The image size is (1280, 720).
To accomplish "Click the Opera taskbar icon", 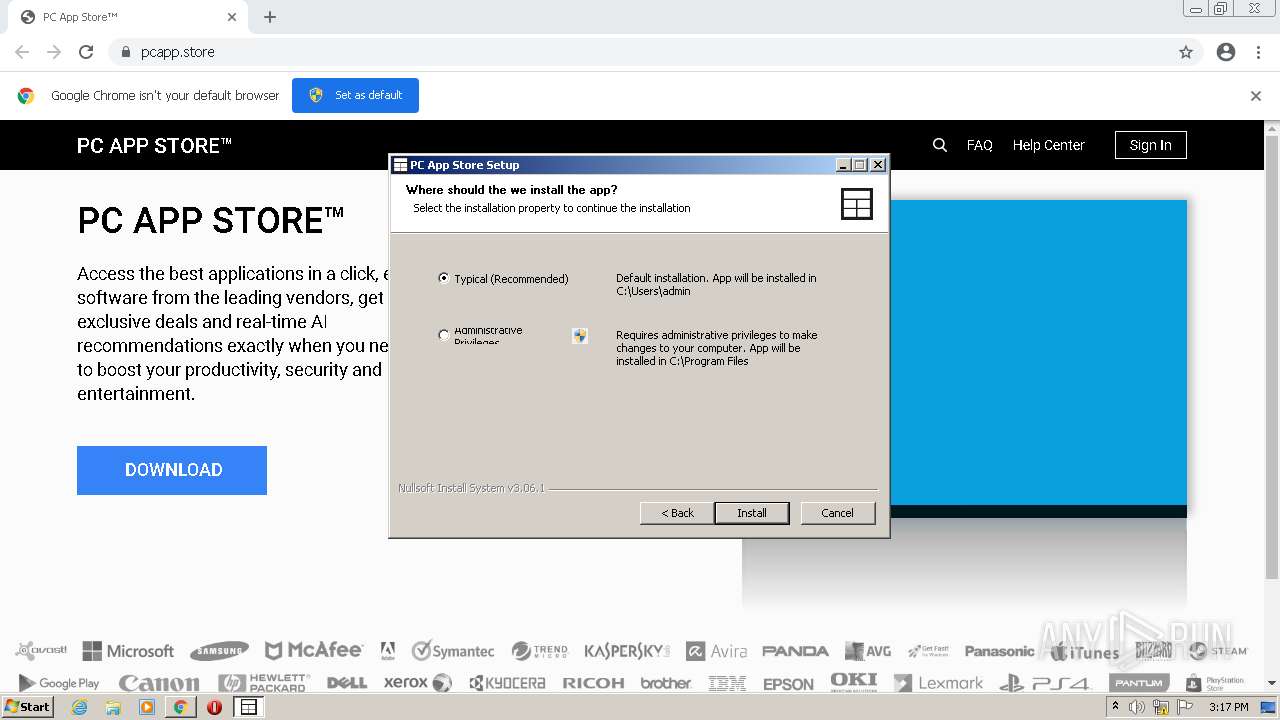I will [214, 707].
